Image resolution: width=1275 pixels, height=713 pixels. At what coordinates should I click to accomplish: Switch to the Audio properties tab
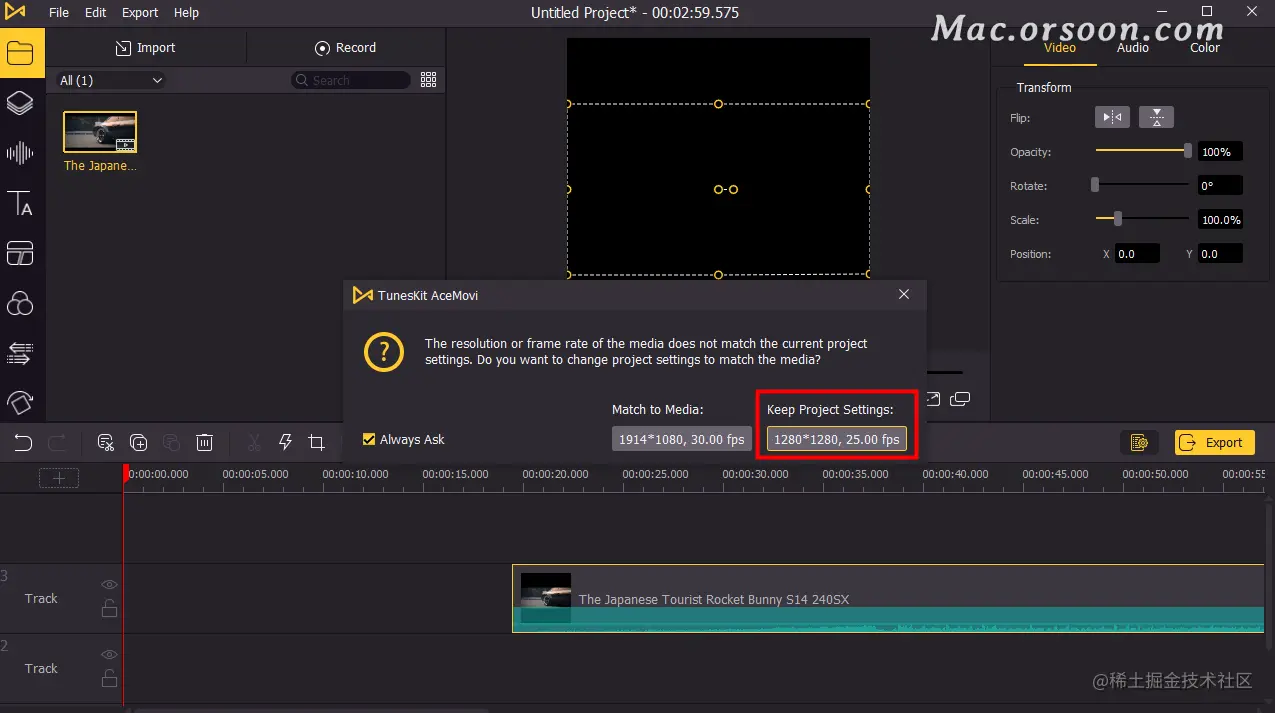click(1133, 47)
